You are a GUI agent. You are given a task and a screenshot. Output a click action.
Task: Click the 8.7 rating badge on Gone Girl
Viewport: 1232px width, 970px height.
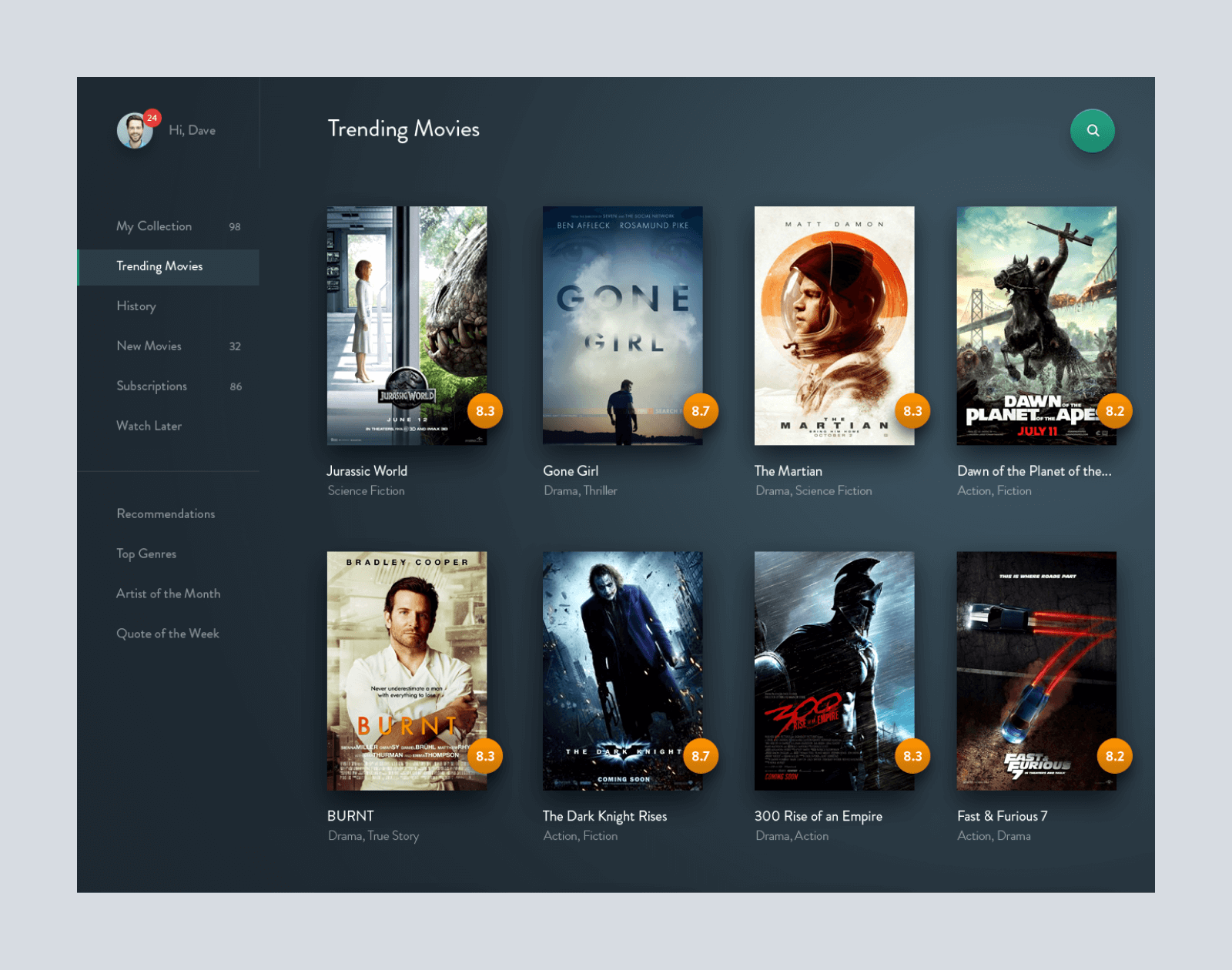pyautogui.click(x=700, y=411)
